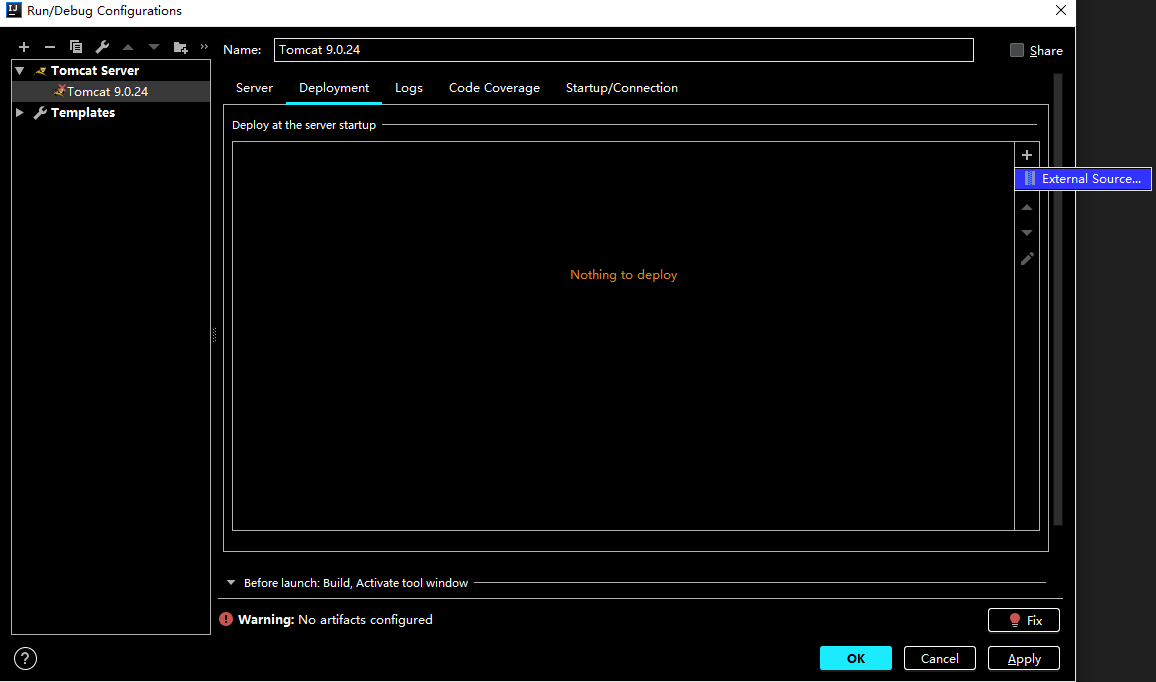Click the OK button
Viewport: 1156px width, 682px height.
click(x=855, y=658)
